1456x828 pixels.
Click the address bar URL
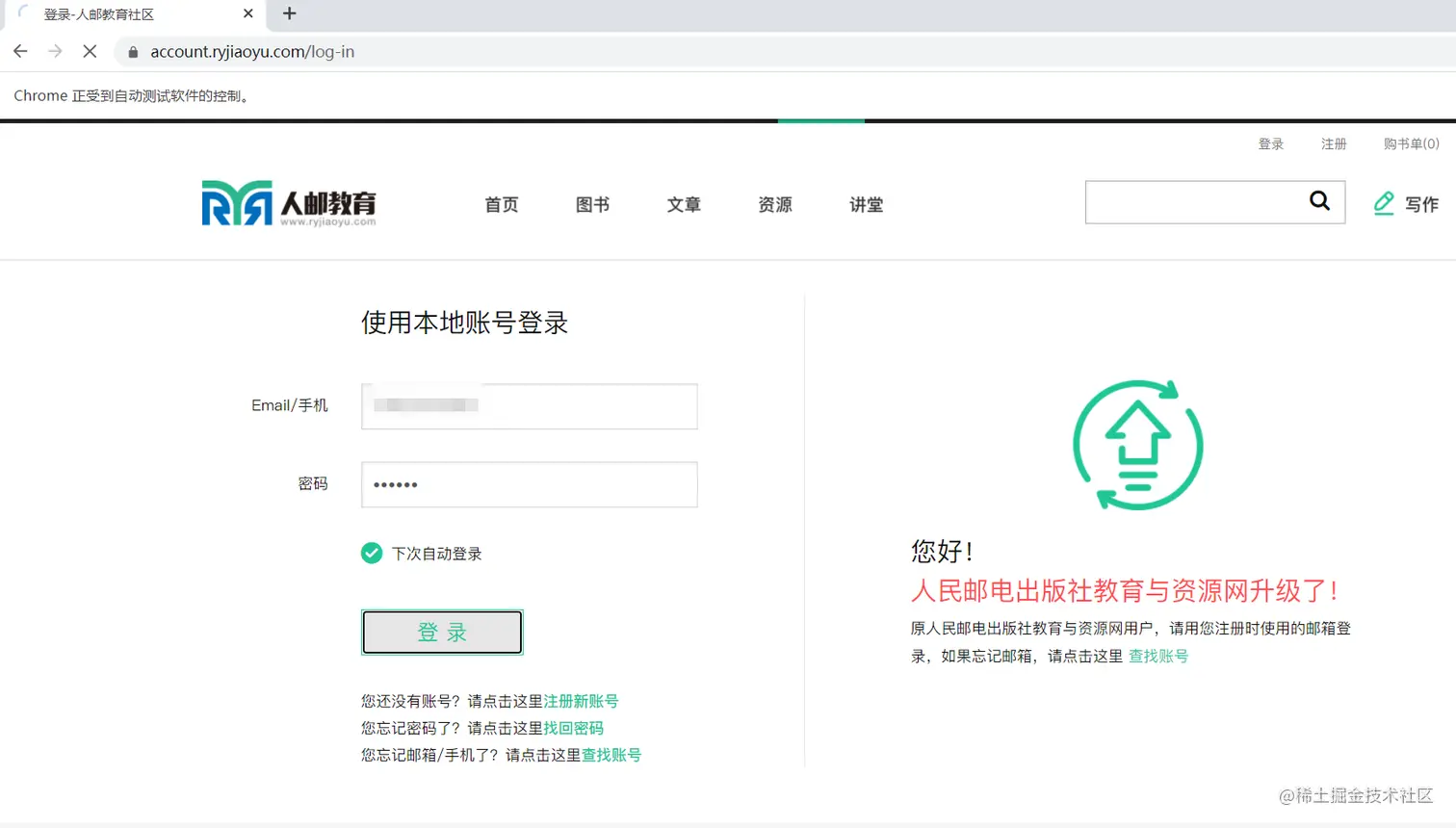click(252, 52)
